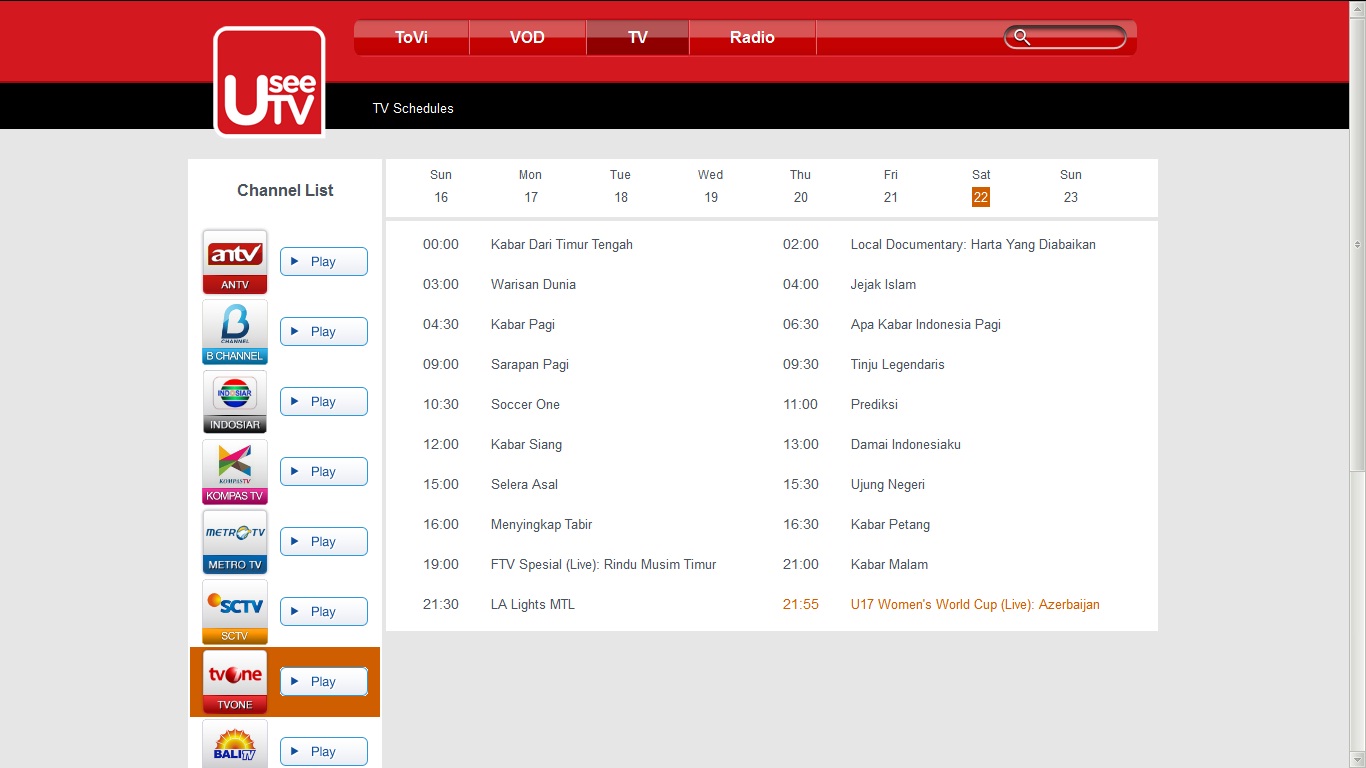Click U17 Women's World Cup (Live): Azerbaijan
1366x768 pixels.
[x=975, y=604]
